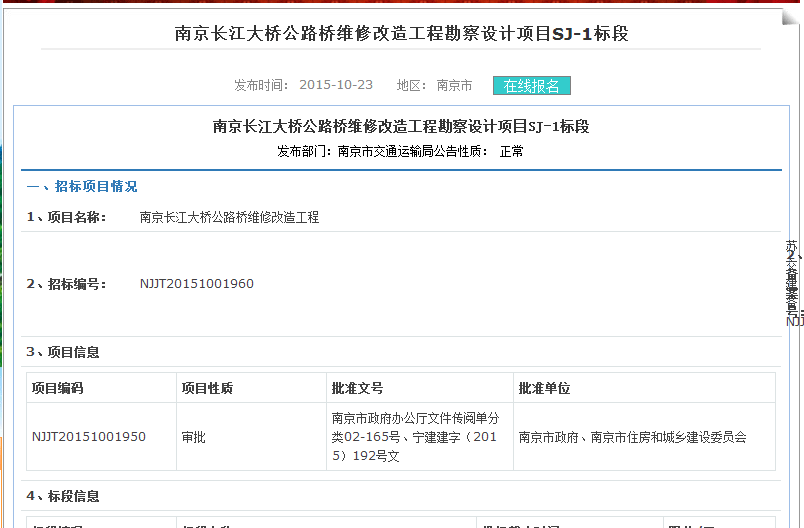Click the 南京市政府、南京市住房和城乡建设委员会 cell

click(632, 437)
